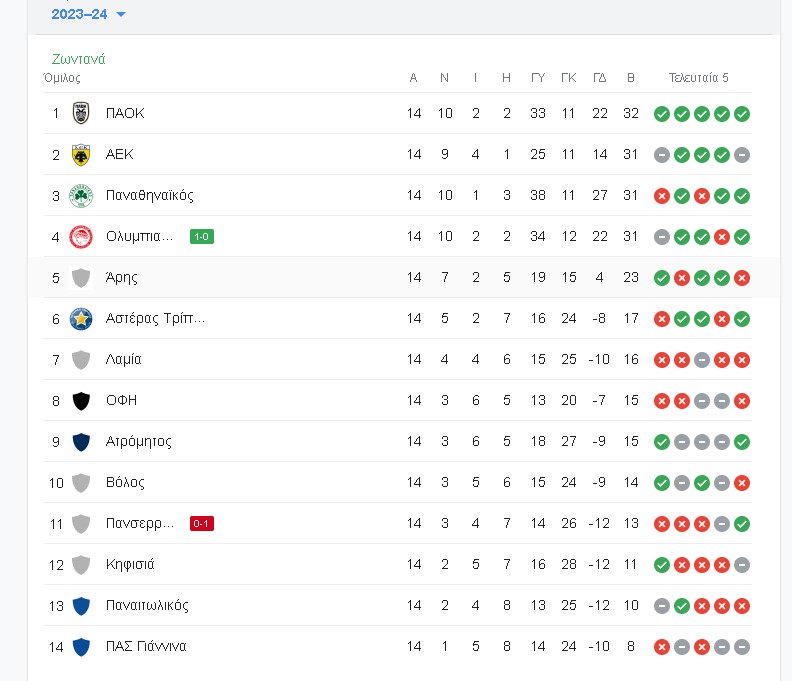Viewport: 792px width, 681px height.
Task: Click Παναθηναϊκός first loss indicator in last five
Action: point(662,196)
